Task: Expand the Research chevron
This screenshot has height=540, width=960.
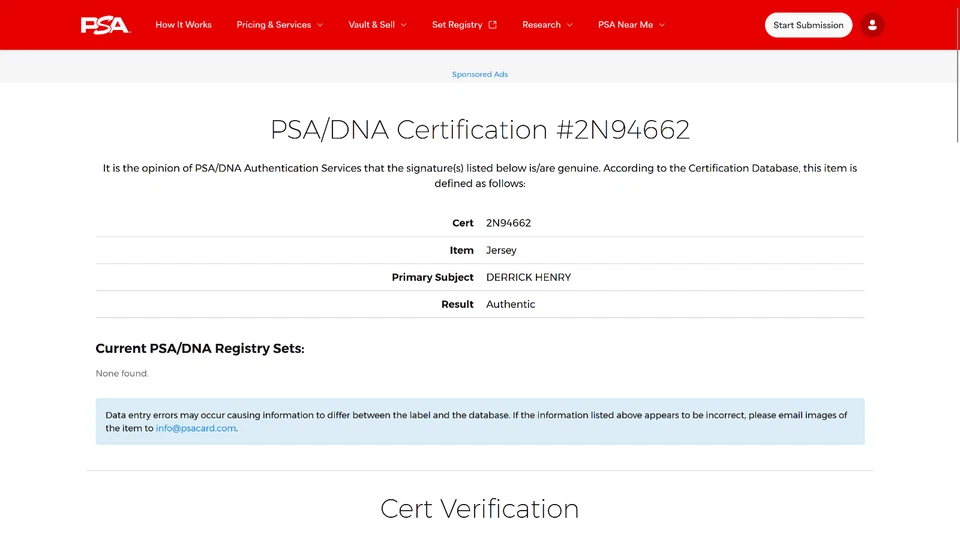Action: (569, 25)
